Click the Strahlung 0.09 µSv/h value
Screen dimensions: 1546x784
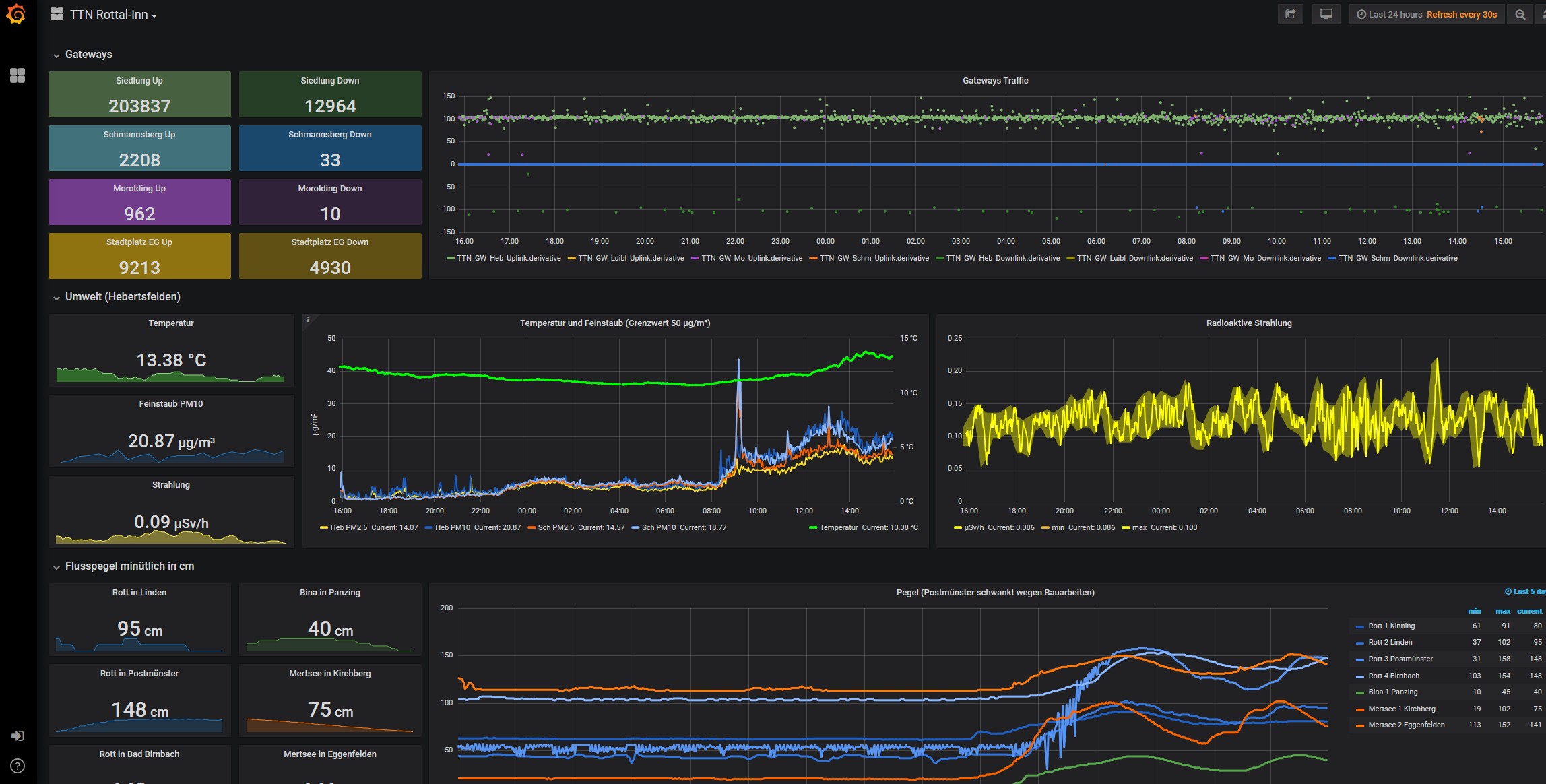tap(171, 522)
